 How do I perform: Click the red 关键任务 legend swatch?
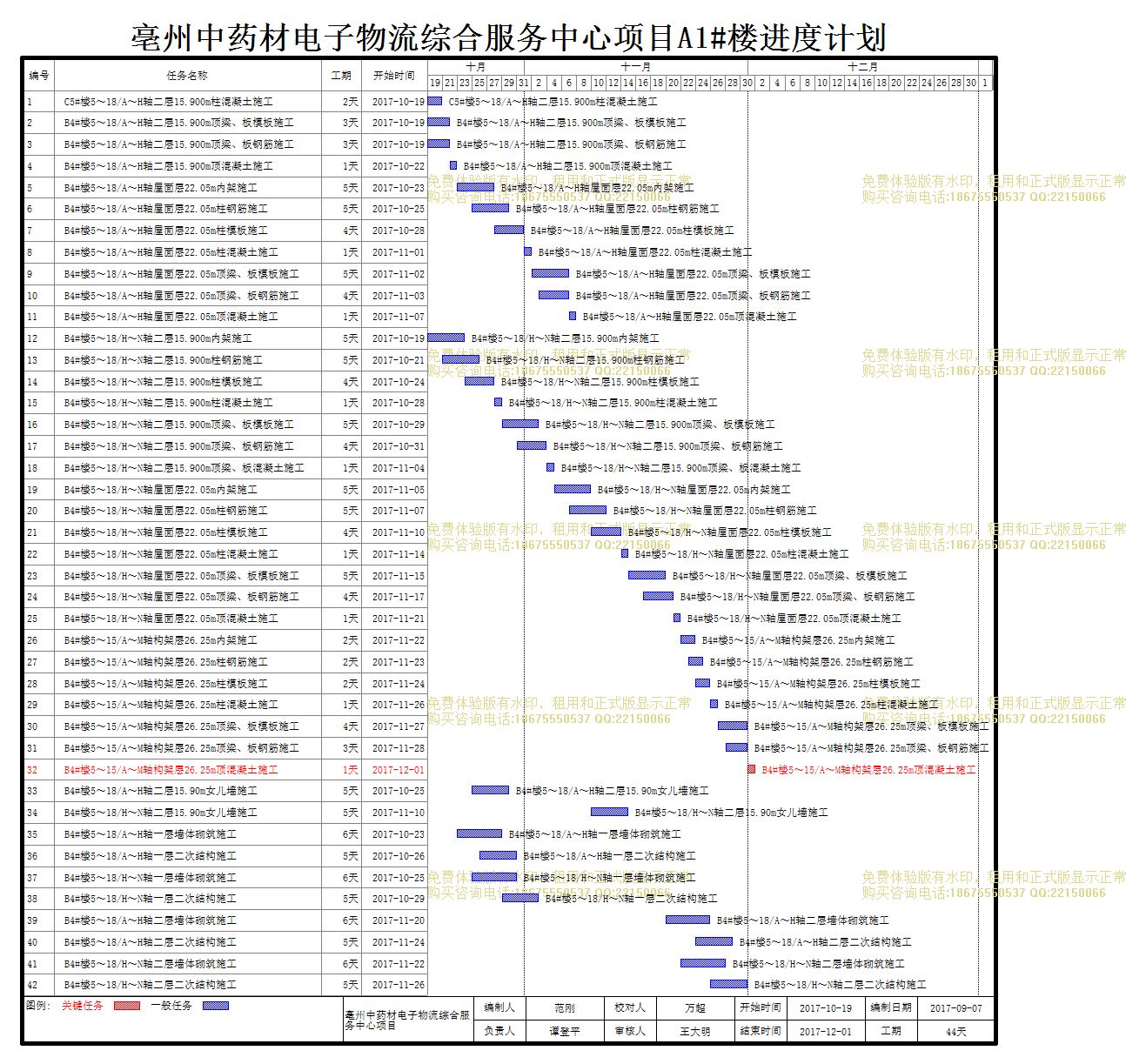click(x=127, y=1006)
